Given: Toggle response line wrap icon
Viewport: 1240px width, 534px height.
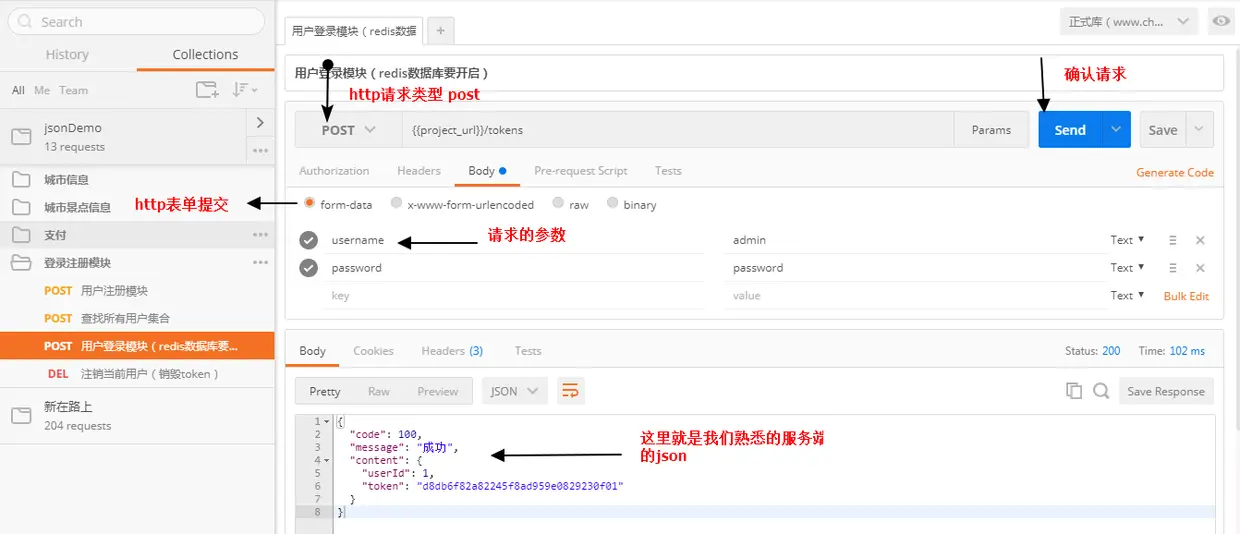Looking at the screenshot, I should pos(570,391).
